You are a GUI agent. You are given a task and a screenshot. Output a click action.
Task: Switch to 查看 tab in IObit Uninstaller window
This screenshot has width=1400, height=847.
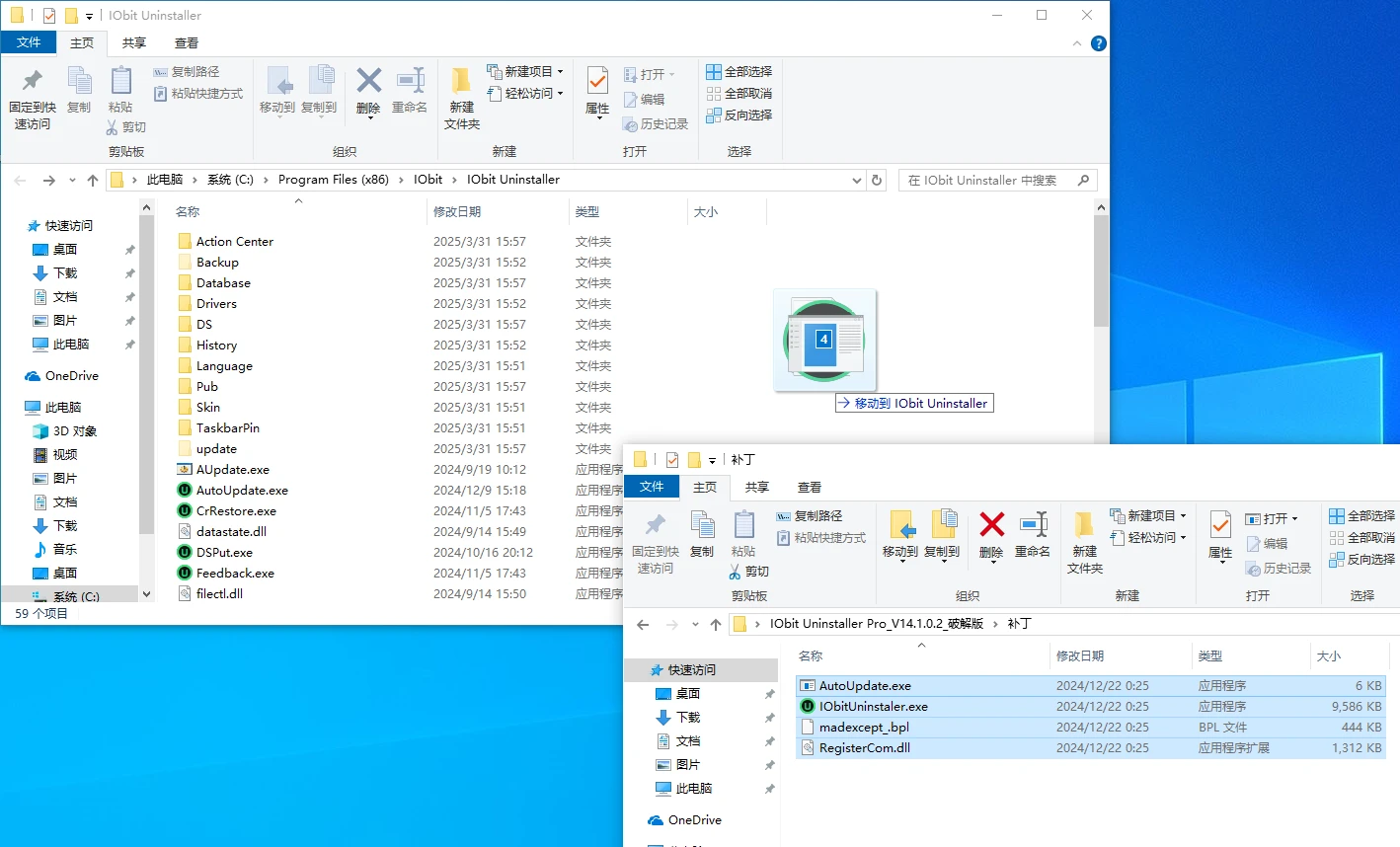(187, 43)
